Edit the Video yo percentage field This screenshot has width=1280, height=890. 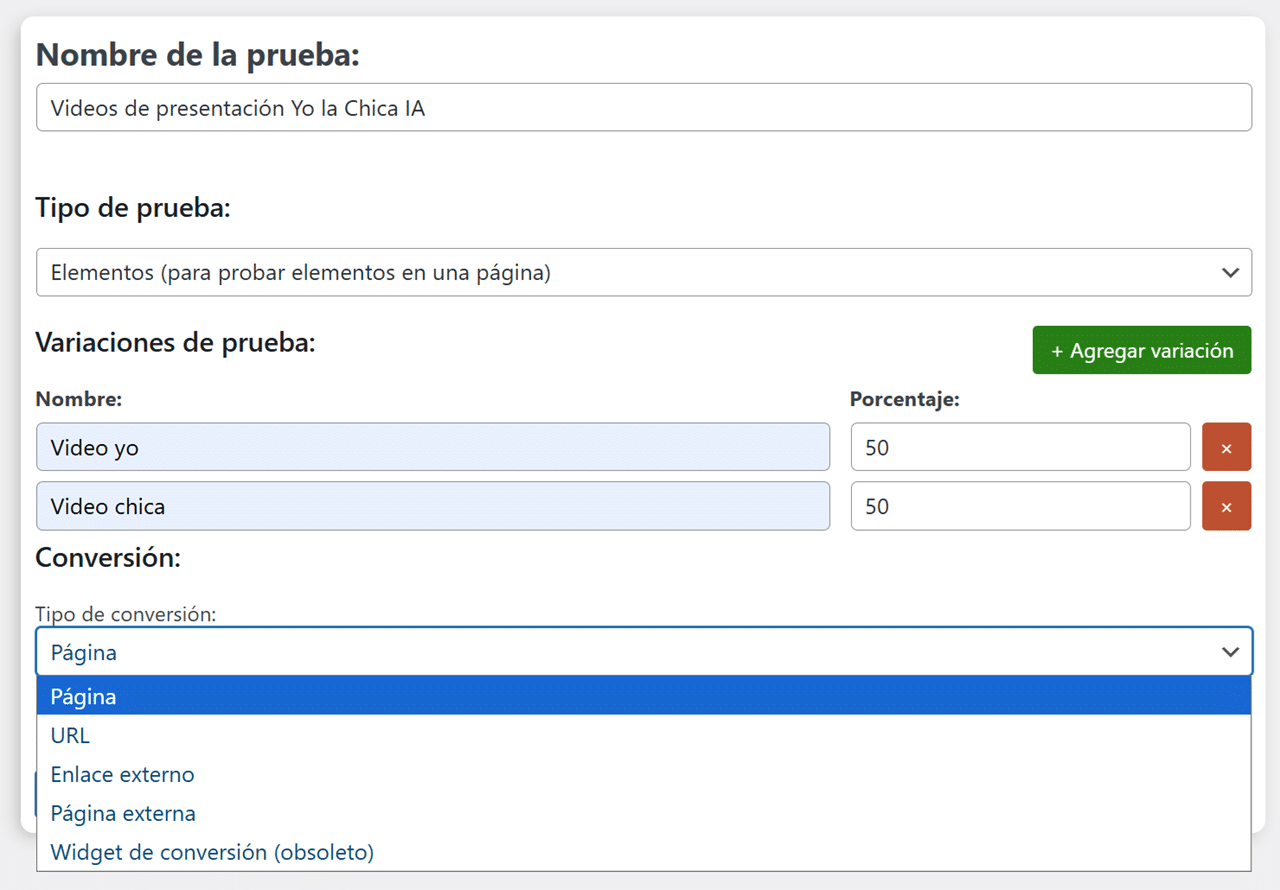click(1020, 447)
